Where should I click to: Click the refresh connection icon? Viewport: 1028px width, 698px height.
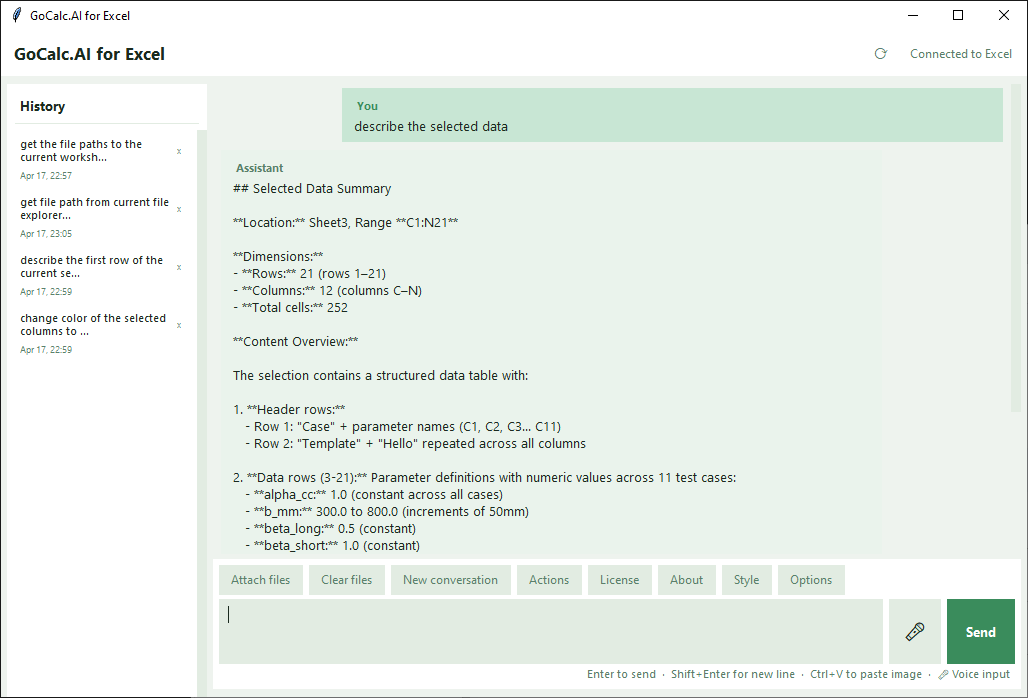pos(880,54)
